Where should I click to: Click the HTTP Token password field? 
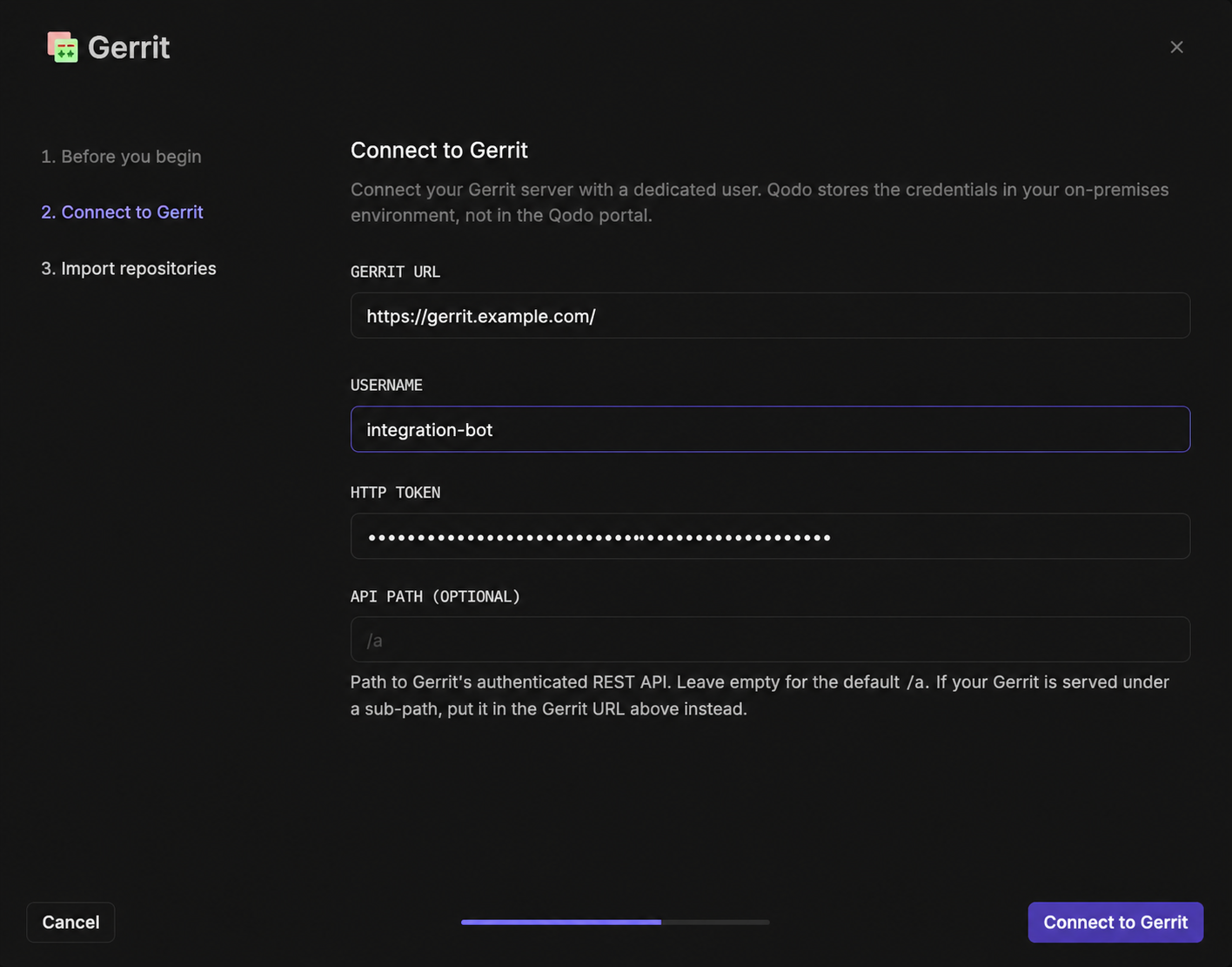[770, 536]
